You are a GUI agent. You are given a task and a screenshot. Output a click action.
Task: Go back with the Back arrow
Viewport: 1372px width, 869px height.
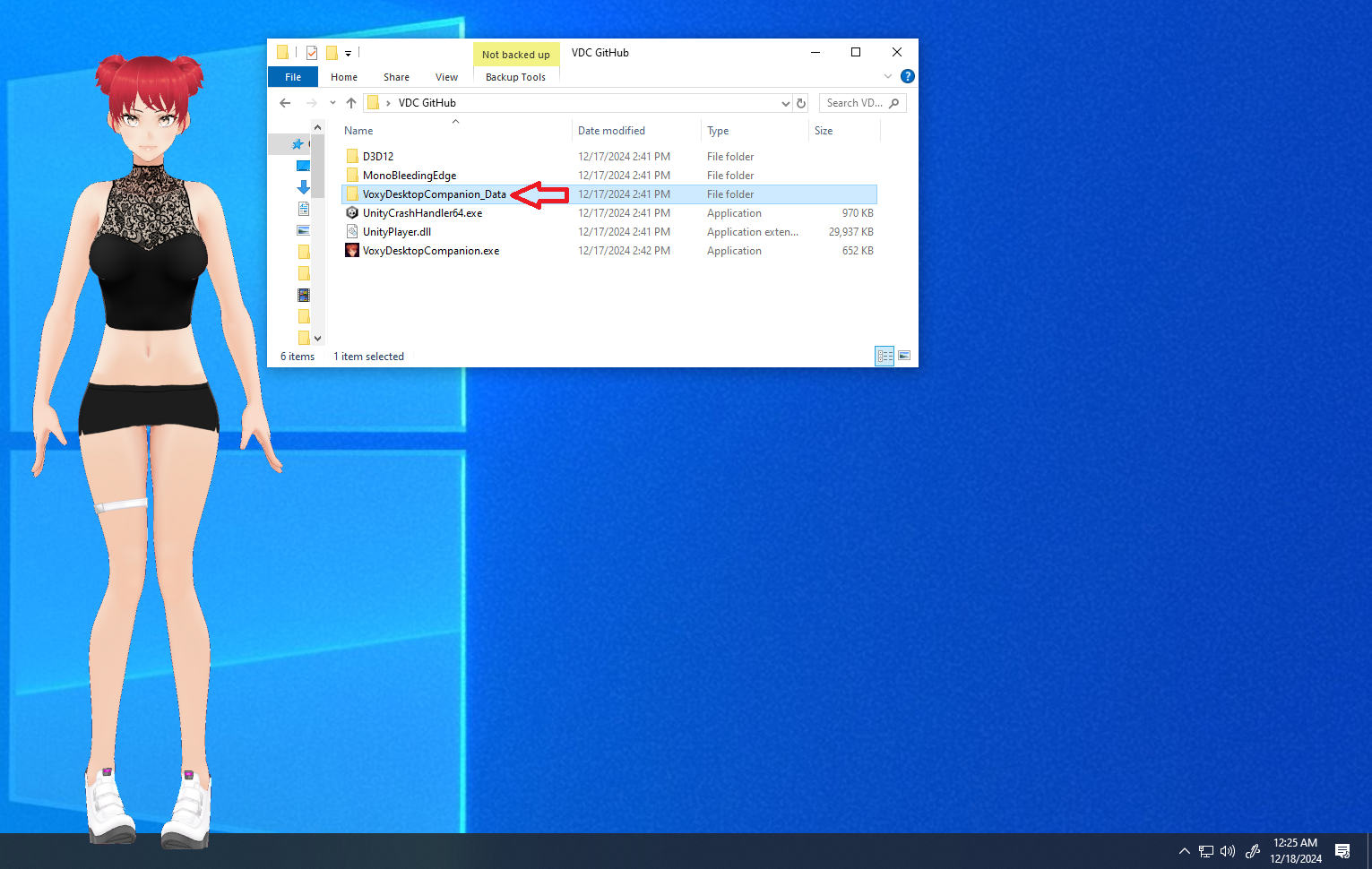285,103
